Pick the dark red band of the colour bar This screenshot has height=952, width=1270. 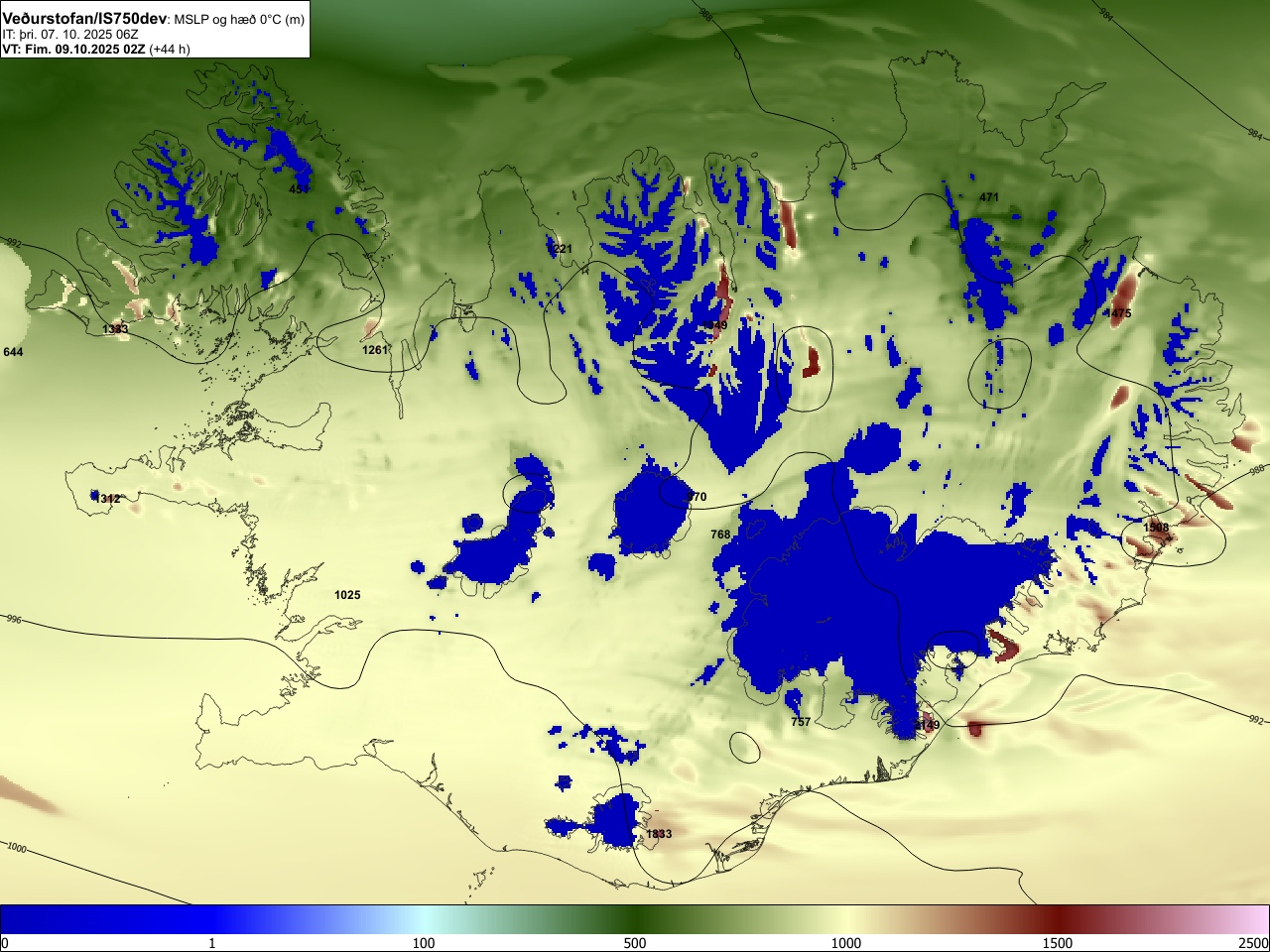[1058, 919]
